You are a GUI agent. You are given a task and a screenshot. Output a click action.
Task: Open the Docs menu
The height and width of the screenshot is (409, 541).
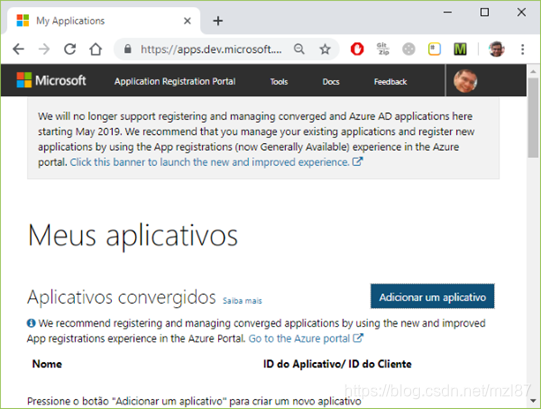click(x=331, y=82)
